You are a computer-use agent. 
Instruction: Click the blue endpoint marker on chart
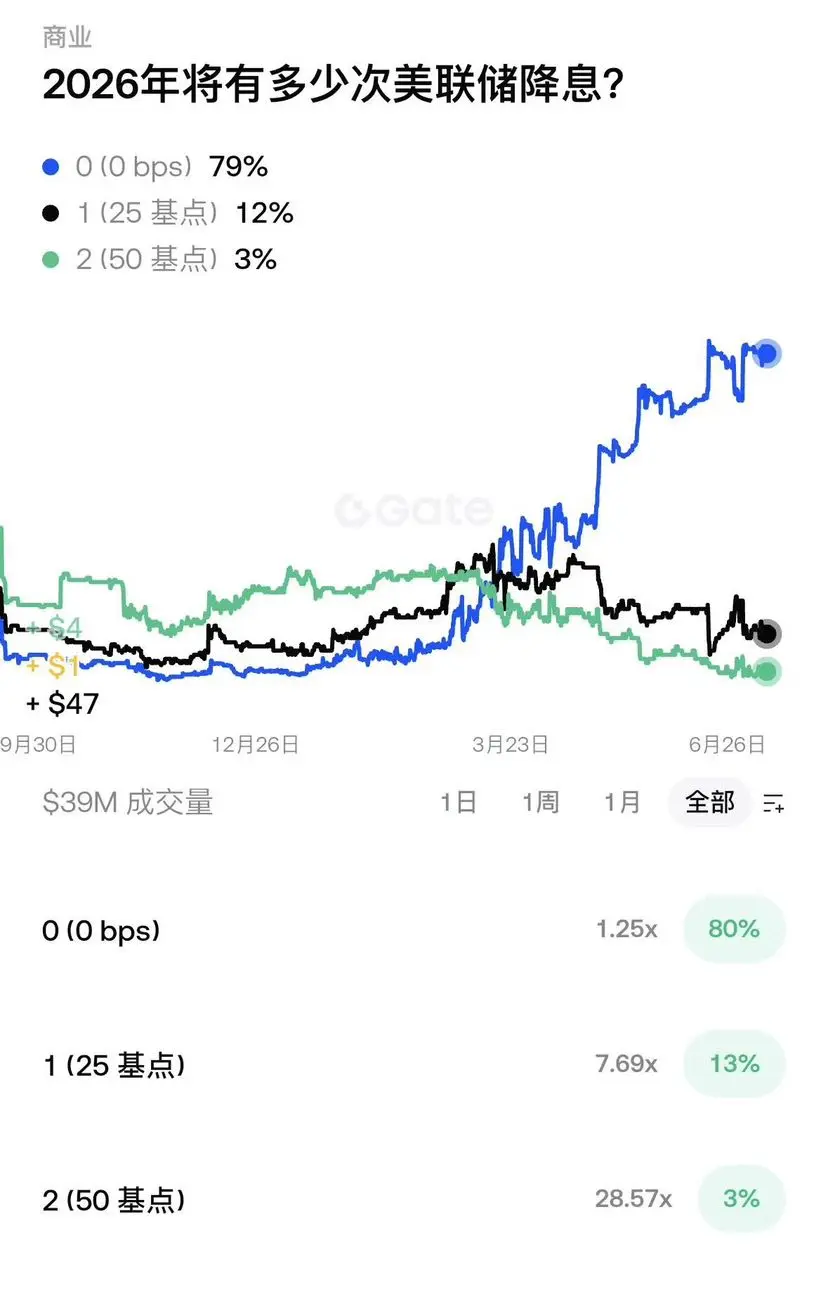(x=767, y=353)
